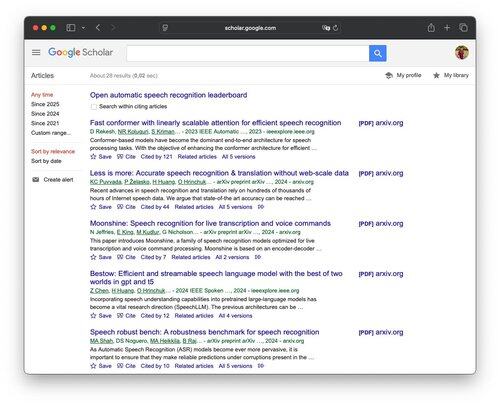The height and width of the screenshot is (406, 500).
Task: Open the Moonshine paper title
Action: click(210, 223)
